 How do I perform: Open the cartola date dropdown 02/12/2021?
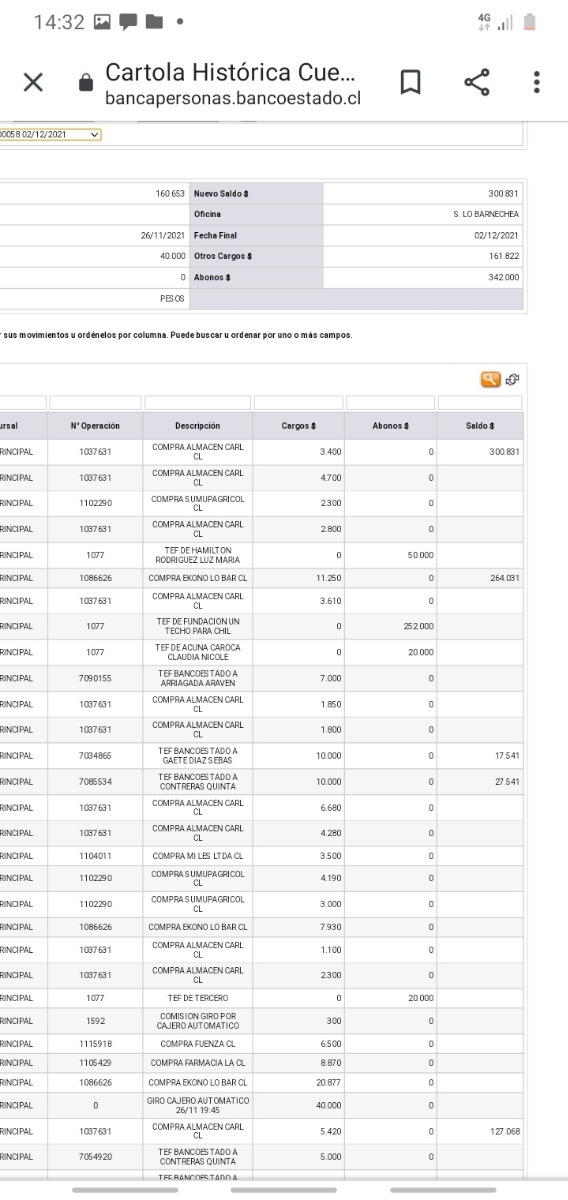(51, 134)
